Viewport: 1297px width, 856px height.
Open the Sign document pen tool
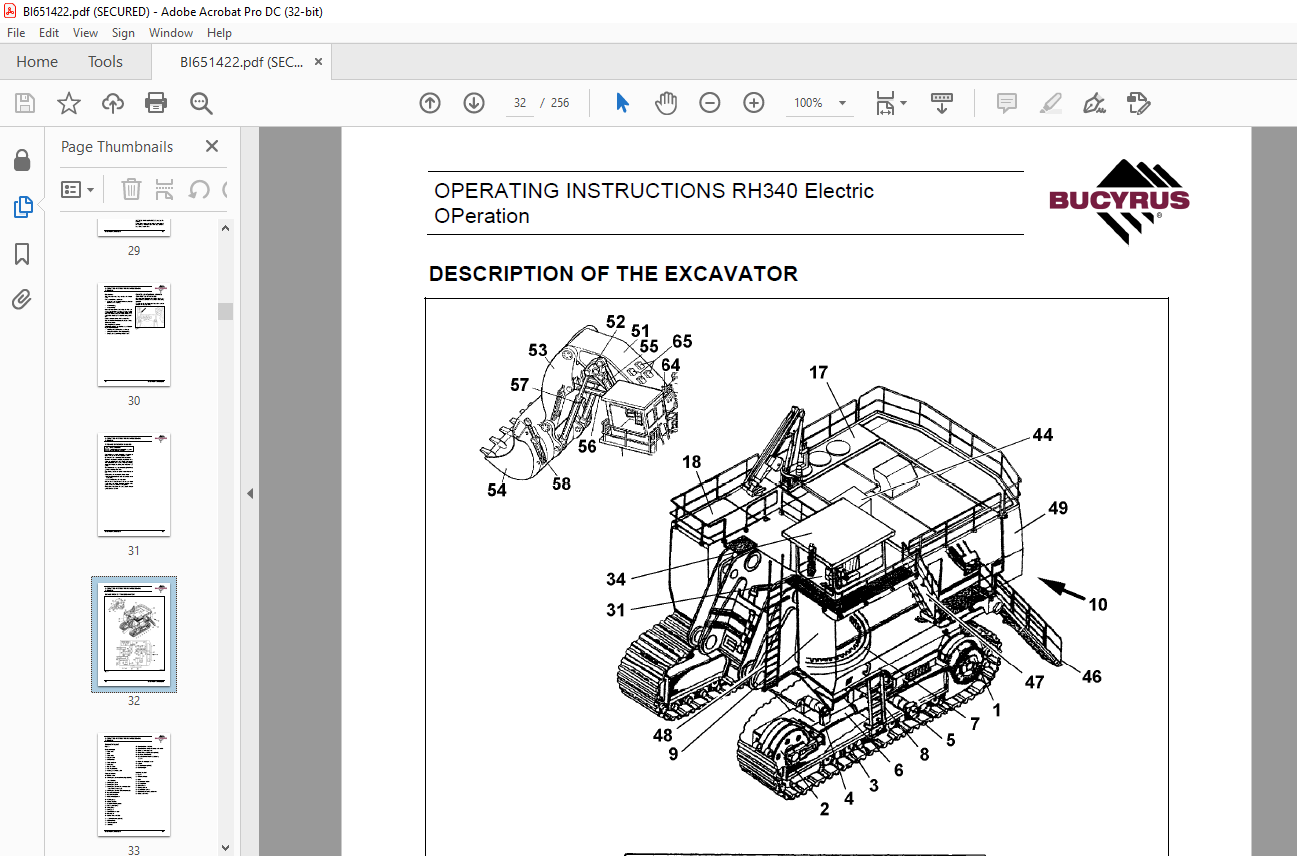[1094, 103]
